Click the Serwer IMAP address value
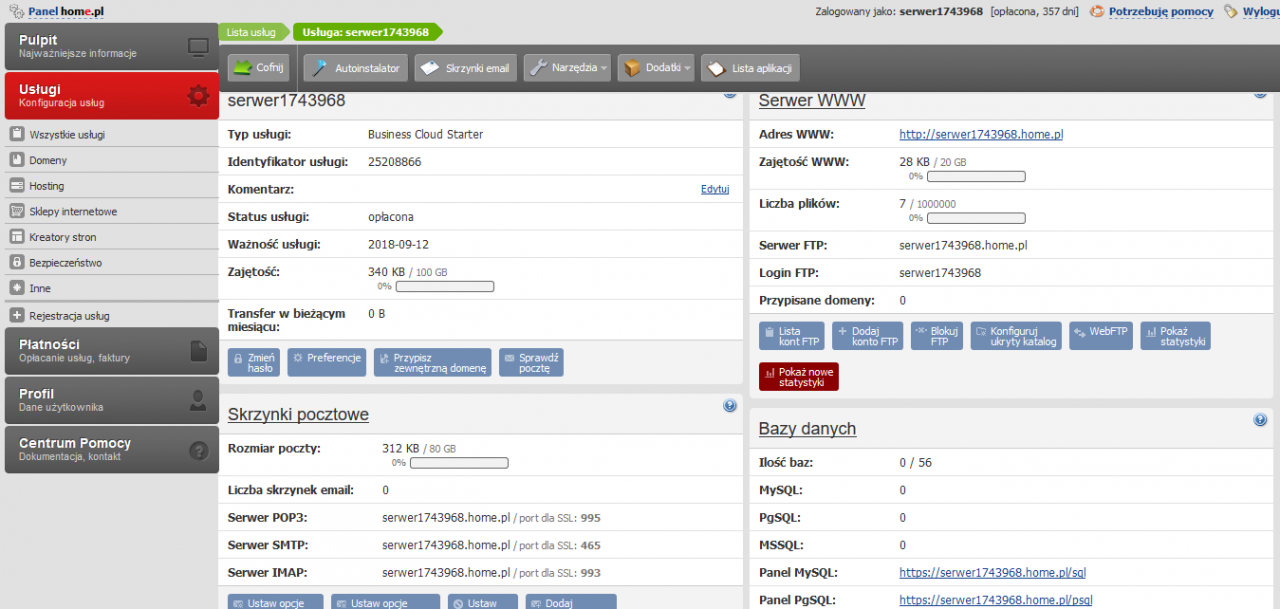 (446, 573)
